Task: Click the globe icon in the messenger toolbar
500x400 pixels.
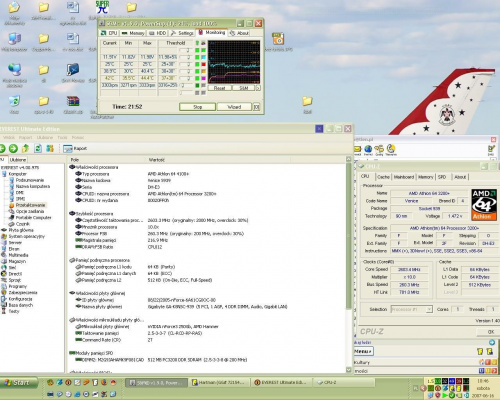Action: pos(368,149)
